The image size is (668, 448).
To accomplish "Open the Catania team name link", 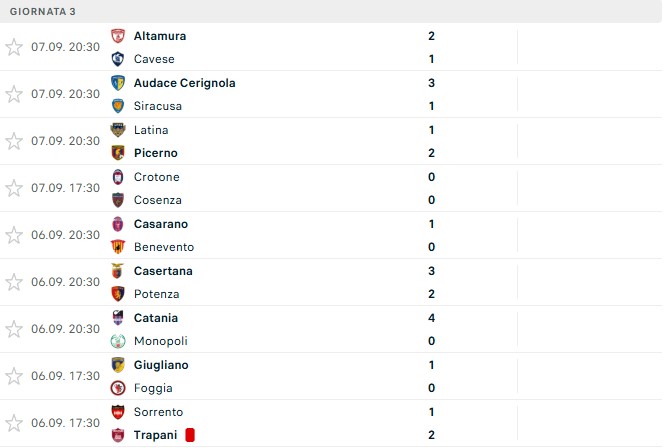I will (x=156, y=318).
